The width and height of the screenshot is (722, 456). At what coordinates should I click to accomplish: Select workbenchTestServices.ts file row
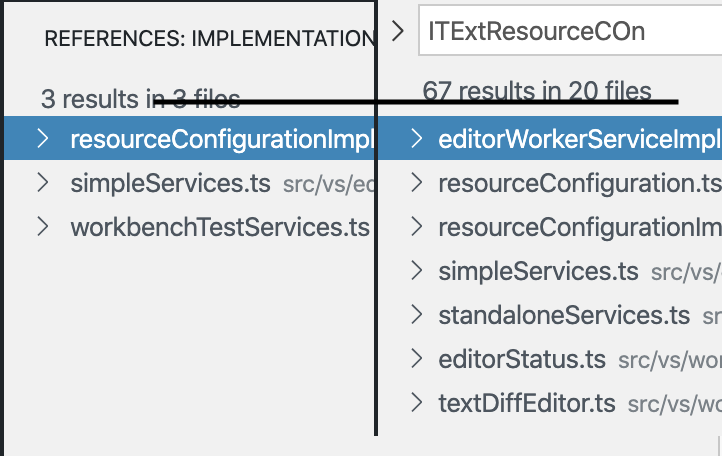(x=189, y=227)
